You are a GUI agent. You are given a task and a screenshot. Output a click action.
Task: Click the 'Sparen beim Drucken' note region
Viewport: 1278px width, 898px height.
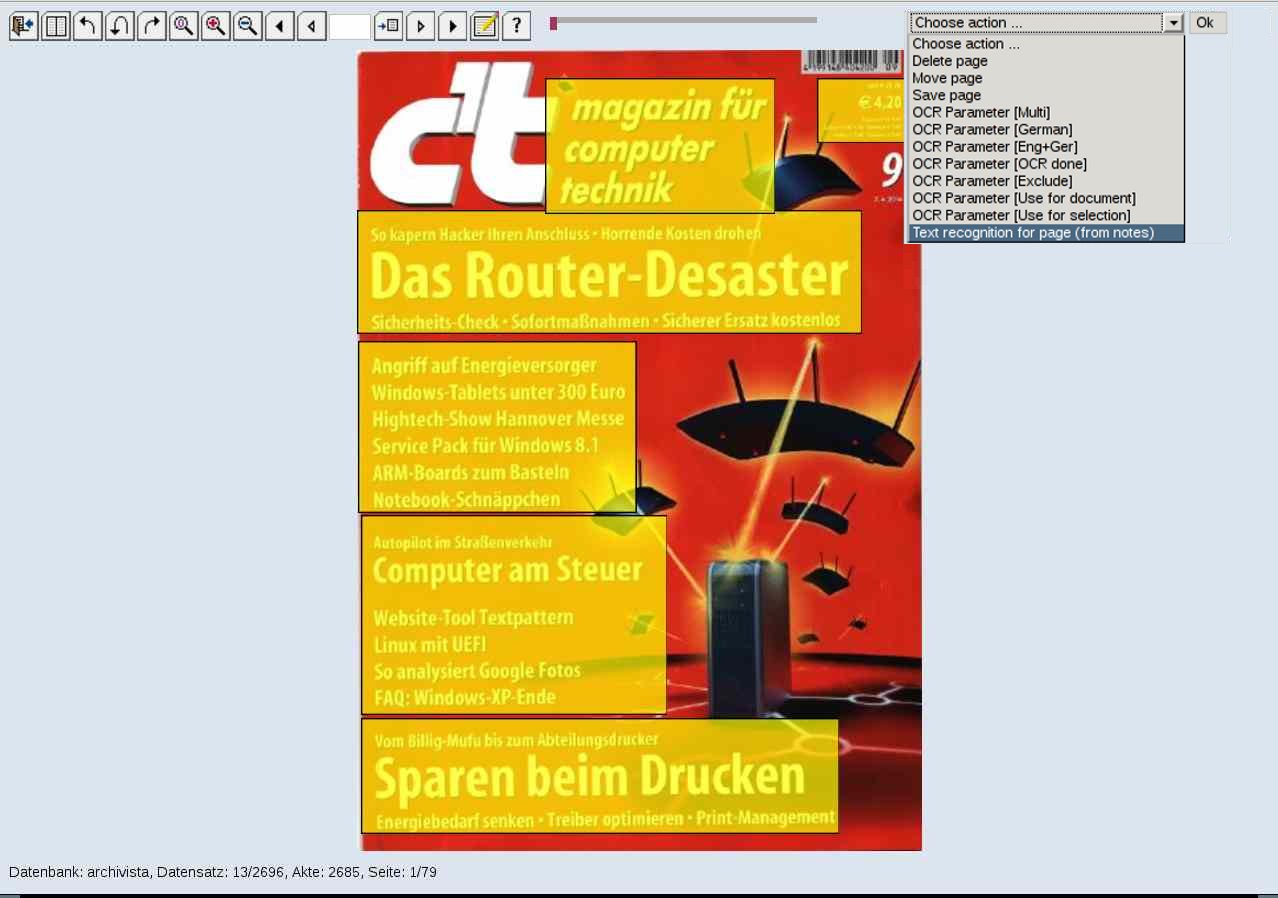(x=599, y=776)
